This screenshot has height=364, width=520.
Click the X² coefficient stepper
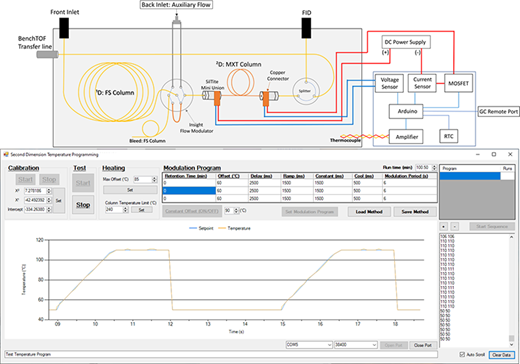[x=49, y=191]
